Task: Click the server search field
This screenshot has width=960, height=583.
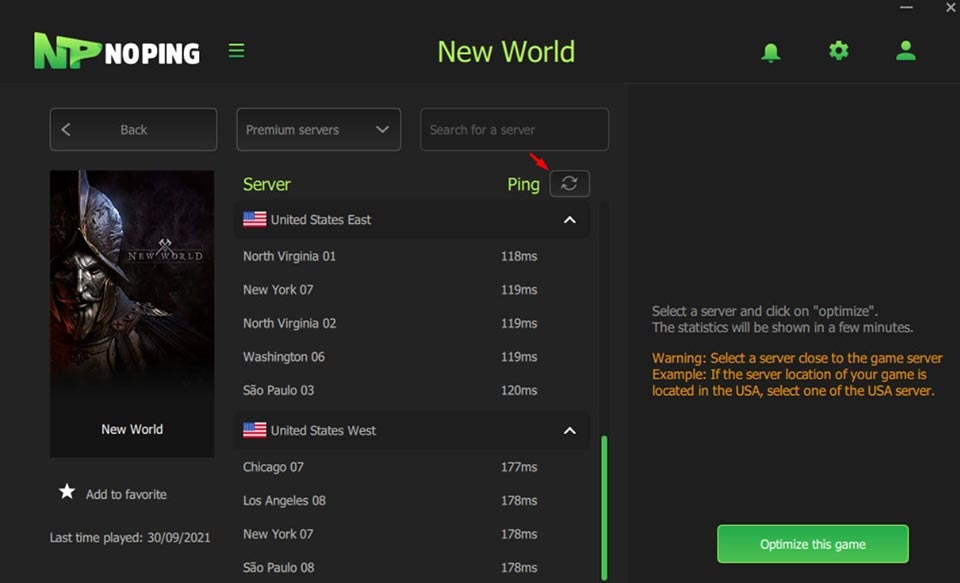Action: 514,129
